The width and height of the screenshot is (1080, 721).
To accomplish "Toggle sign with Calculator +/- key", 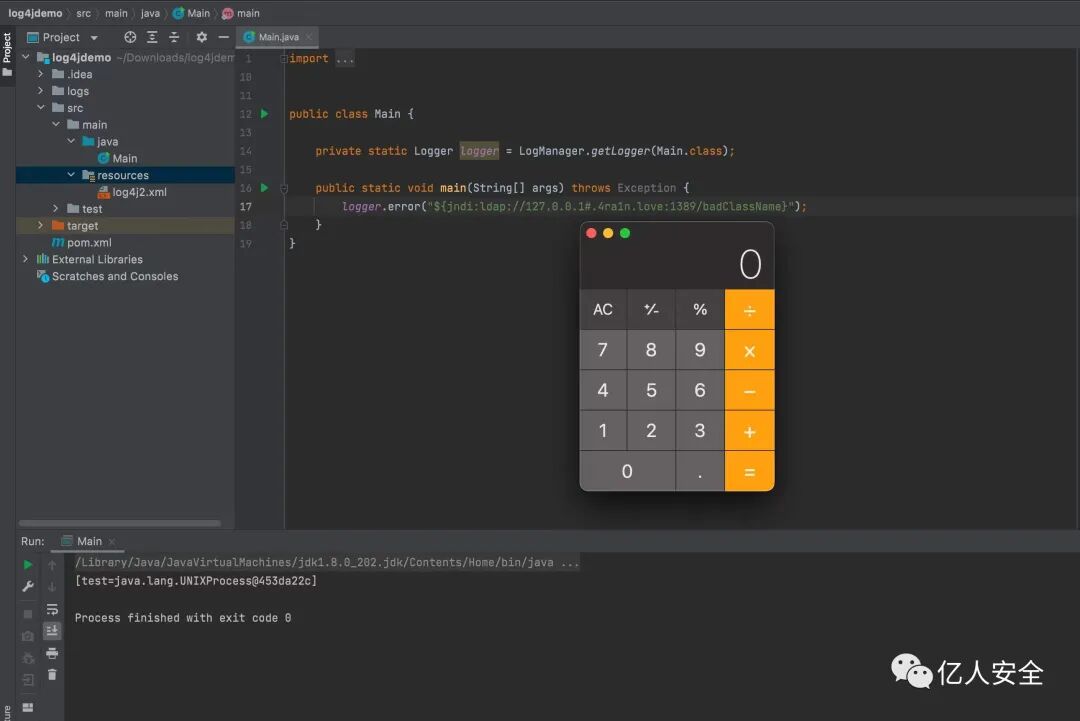I will tap(651, 309).
